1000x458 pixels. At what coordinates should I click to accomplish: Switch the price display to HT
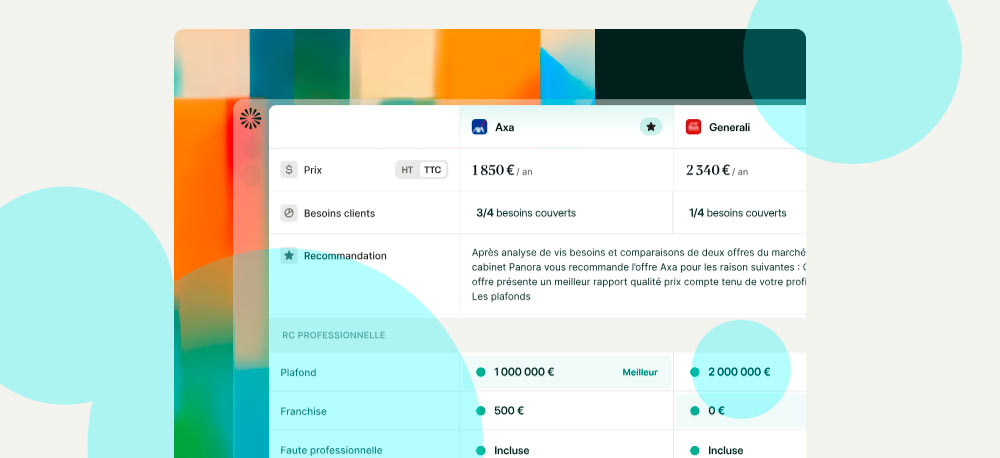tap(408, 170)
